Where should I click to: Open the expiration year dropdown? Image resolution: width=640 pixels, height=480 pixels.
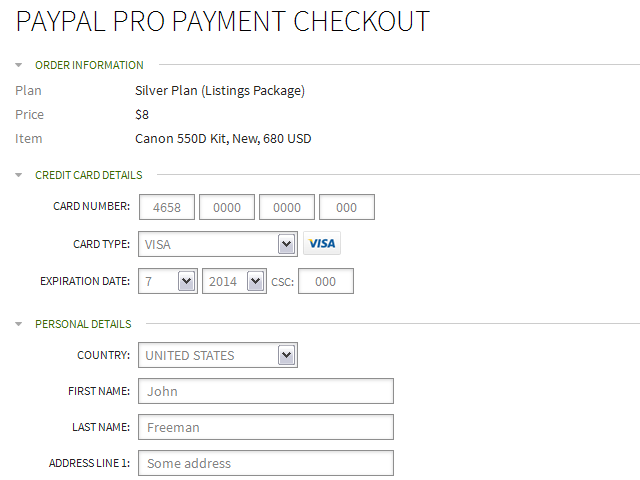click(234, 281)
